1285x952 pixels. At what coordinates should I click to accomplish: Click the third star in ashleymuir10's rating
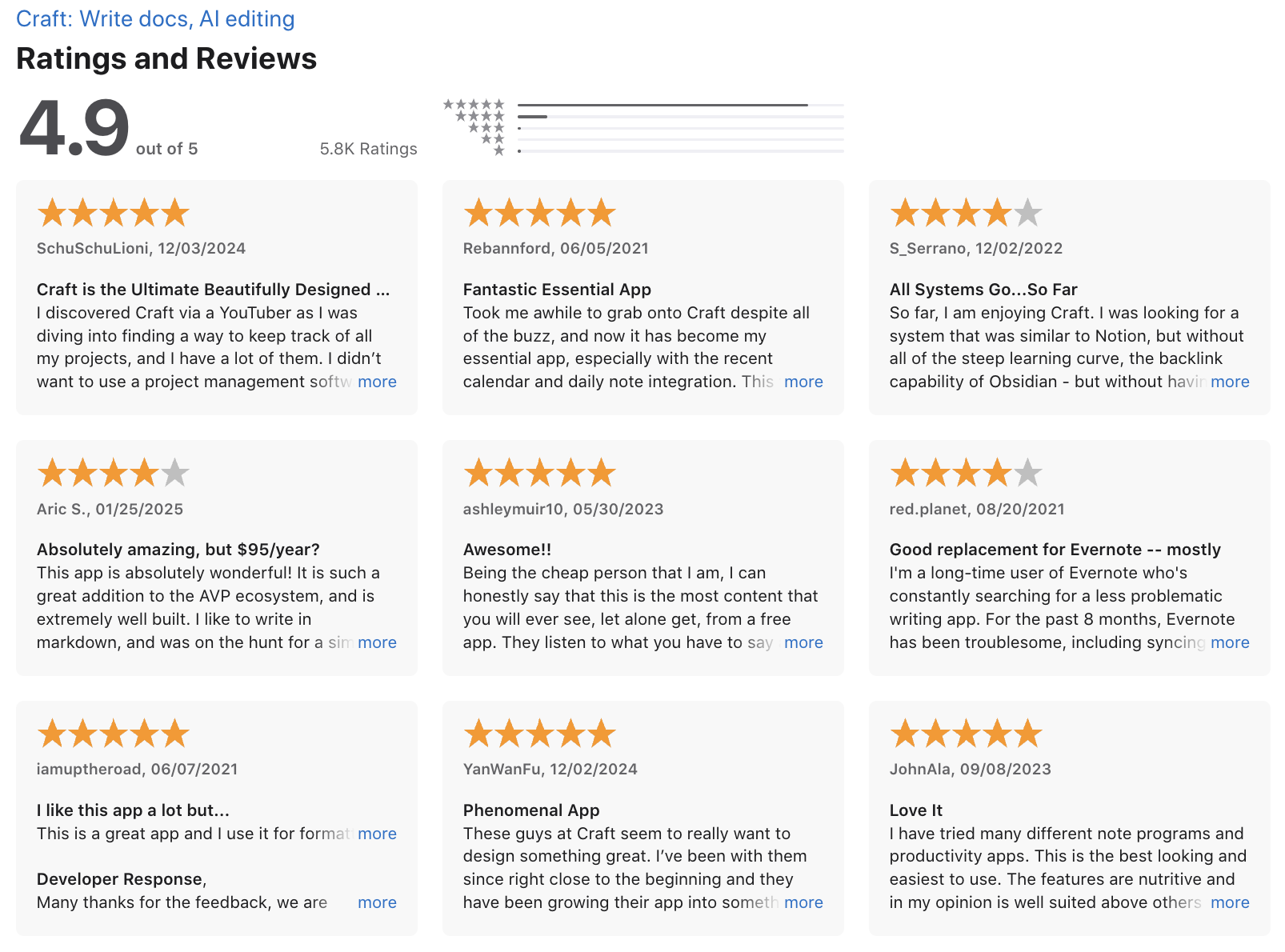coord(540,472)
